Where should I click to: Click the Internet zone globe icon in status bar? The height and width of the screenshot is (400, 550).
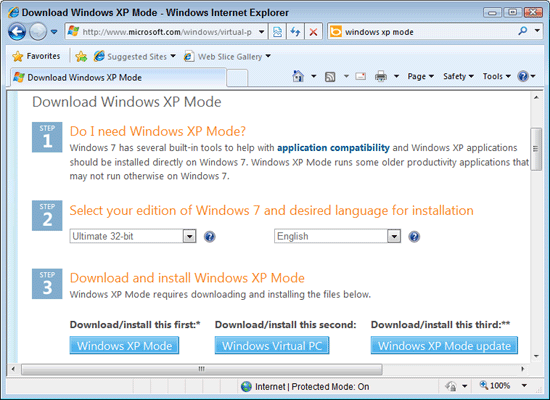[x=246, y=386]
